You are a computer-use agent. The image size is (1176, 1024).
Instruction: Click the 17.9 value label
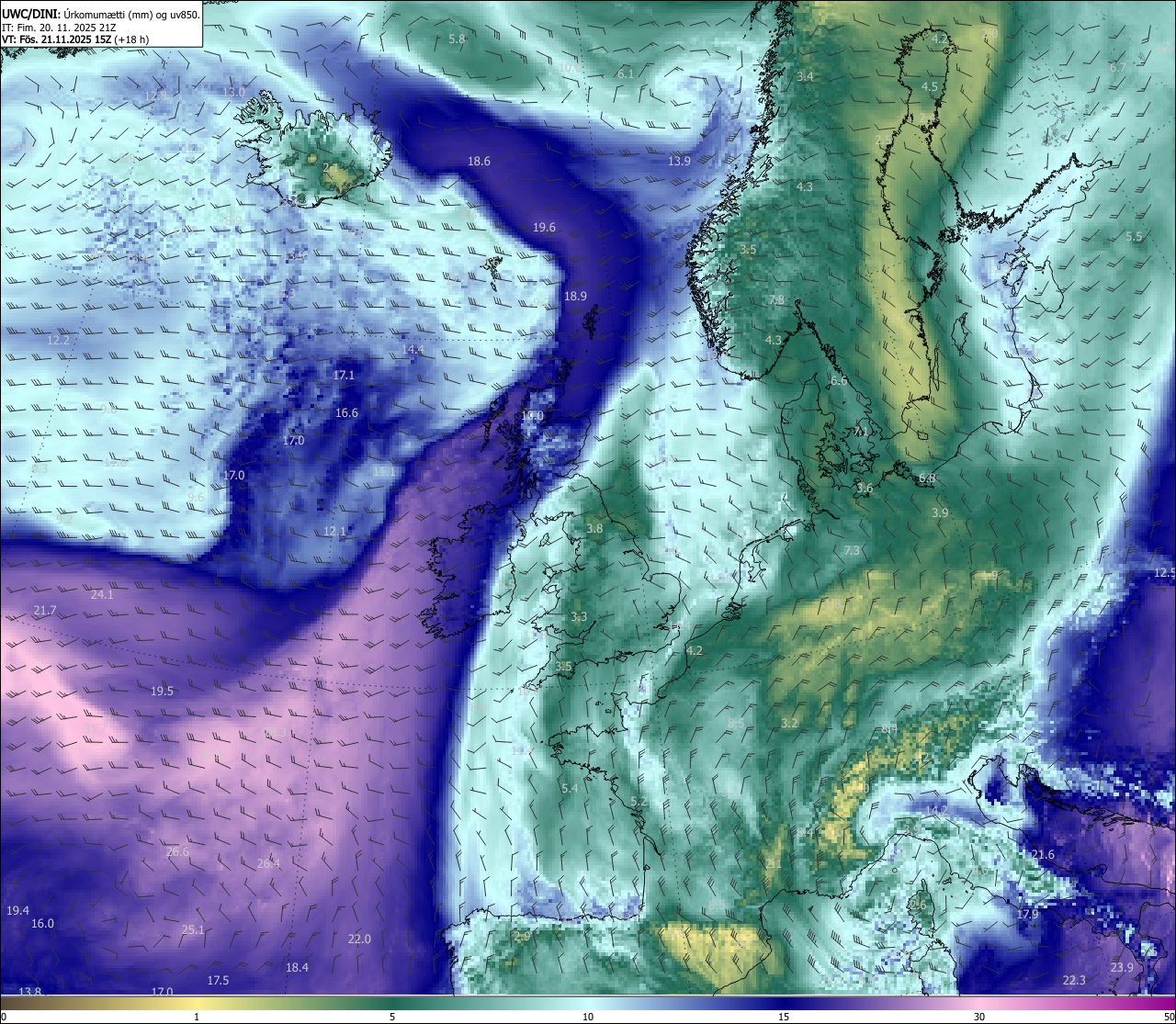coord(1027,914)
